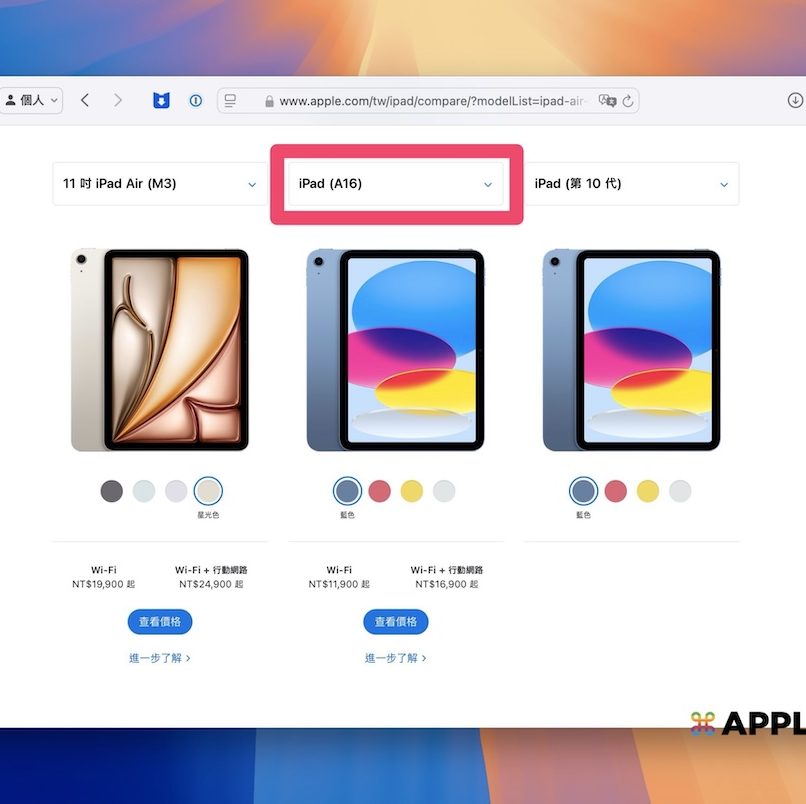The image size is (806, 804).
Task: Click the 1Password extension icon
Action: pyautogui.click(x=196, y=100)
